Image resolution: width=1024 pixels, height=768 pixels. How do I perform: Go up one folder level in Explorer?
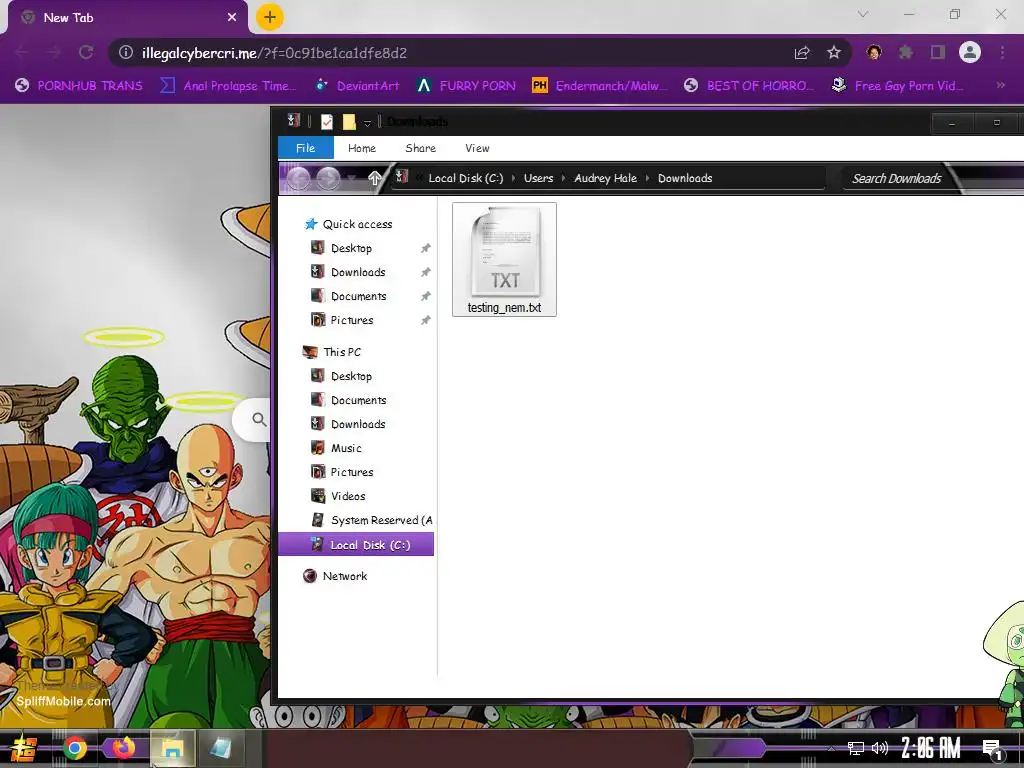coord(374,178)
